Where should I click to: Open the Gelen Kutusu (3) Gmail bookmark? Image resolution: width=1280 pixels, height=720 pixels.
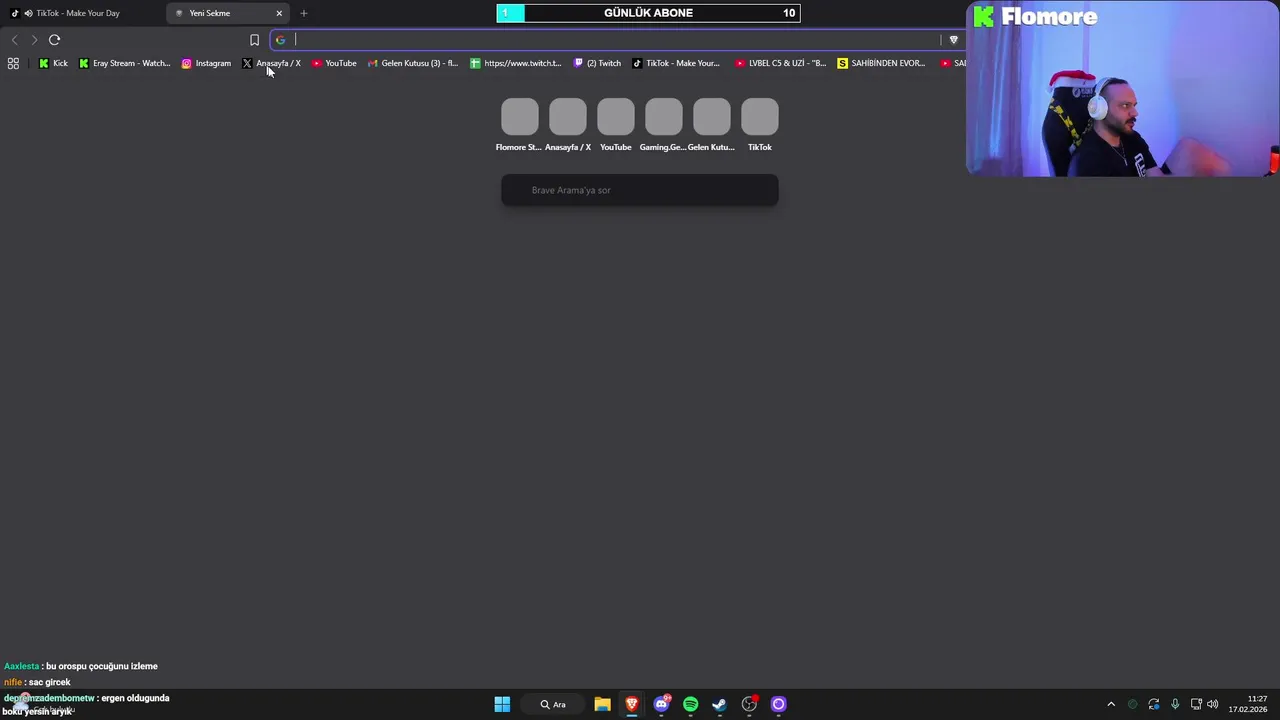pyautogui.click(x=413, y=63)
